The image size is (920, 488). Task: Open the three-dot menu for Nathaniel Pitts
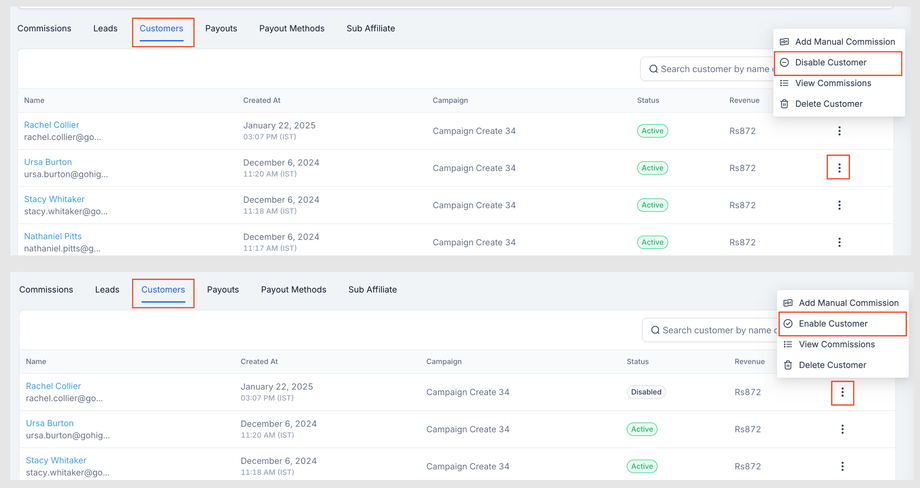839,242
